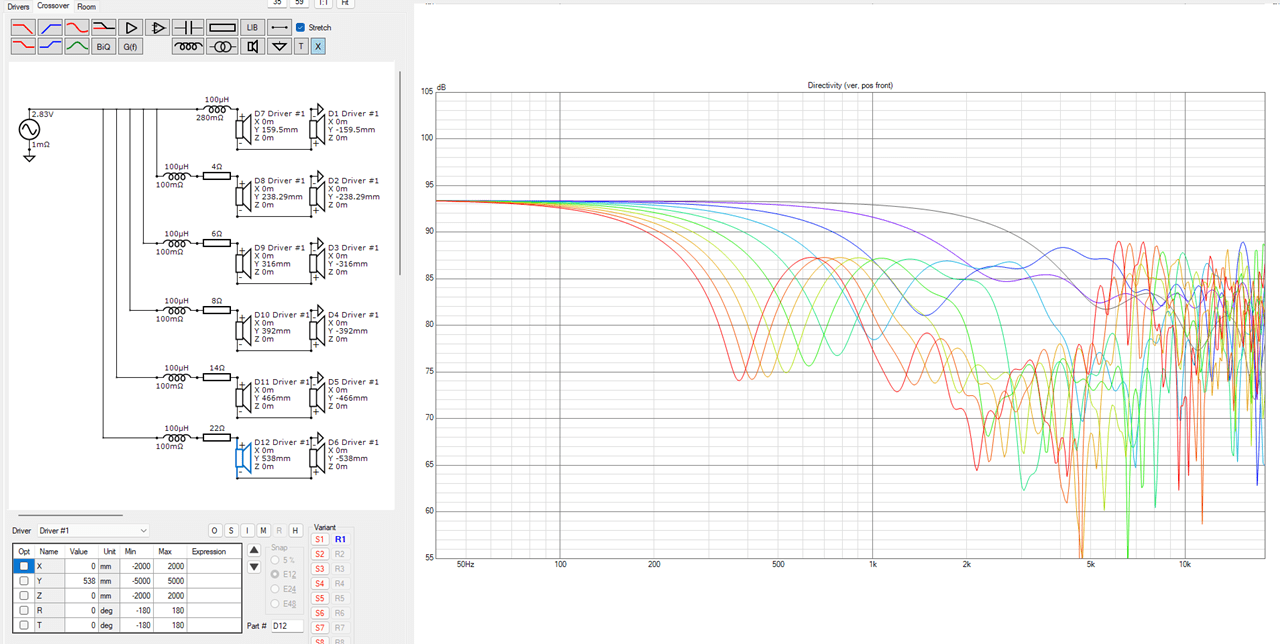This screenshot has width=1280, height=644.
Task: Select variant S3
Action: pyautogui.click(x=320, y=569)
